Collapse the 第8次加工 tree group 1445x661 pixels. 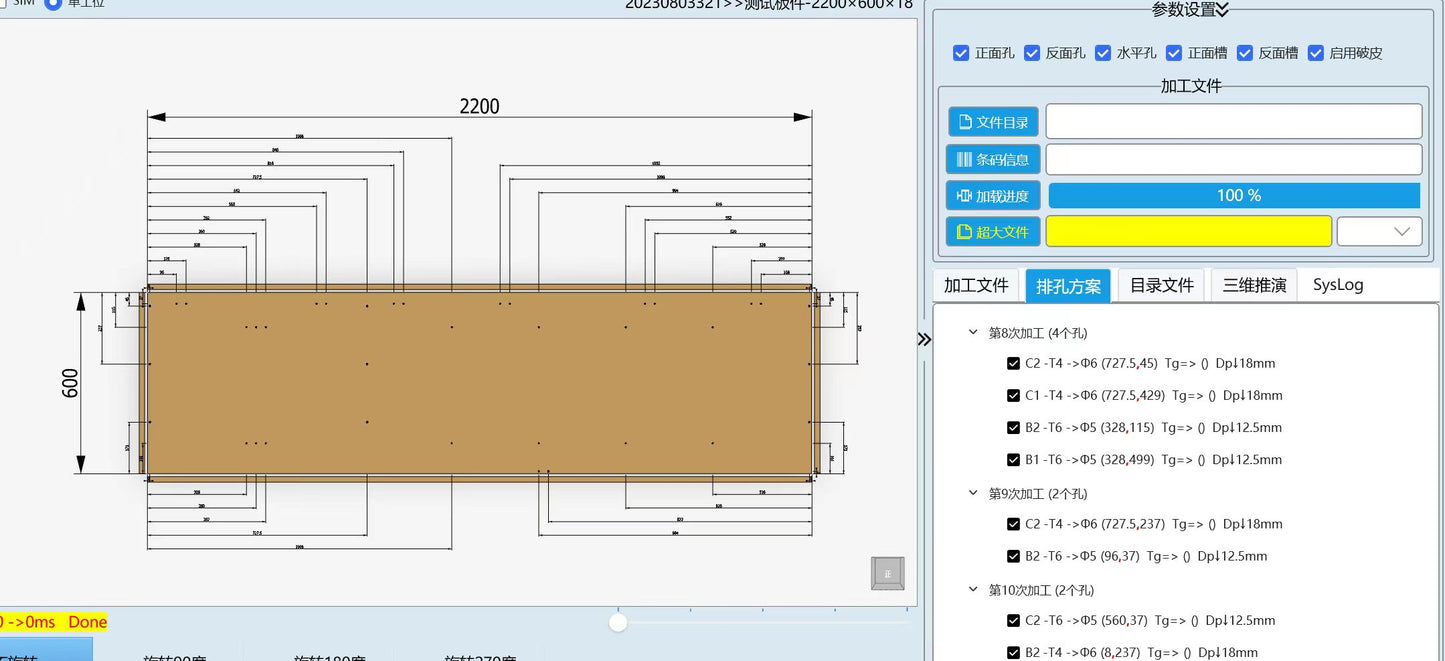(973, 332)
